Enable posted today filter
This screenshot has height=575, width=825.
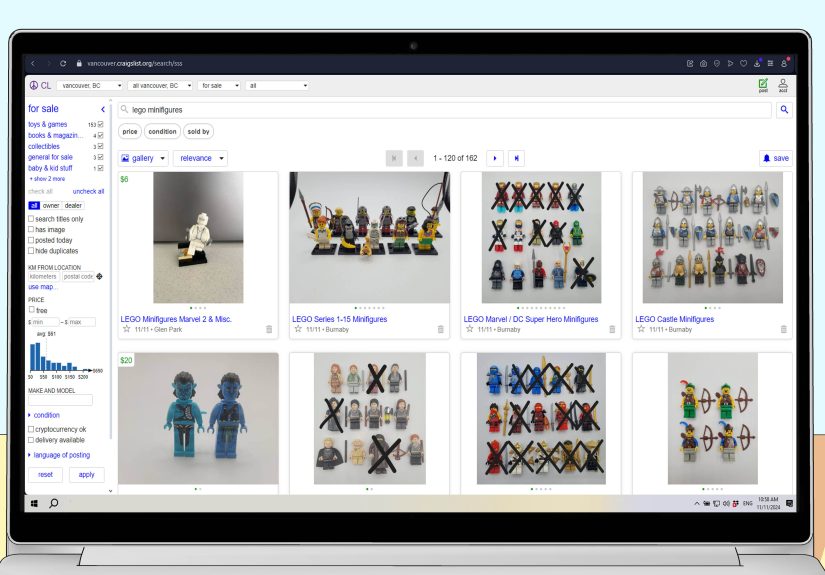[31, 240]
